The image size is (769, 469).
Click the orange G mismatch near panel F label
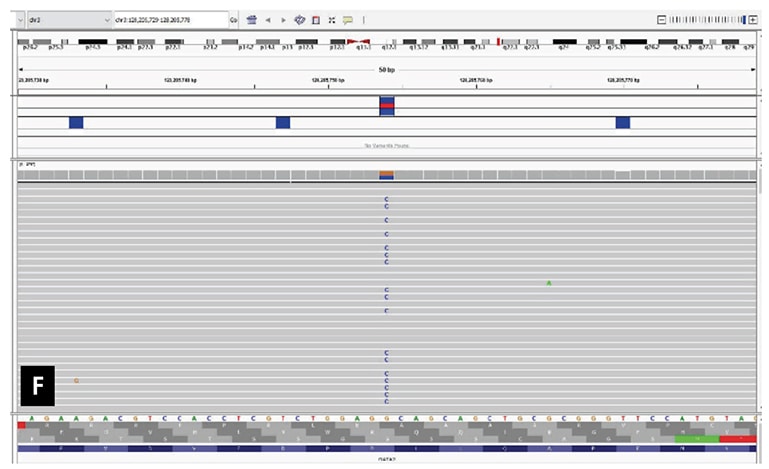[x=76, y=381]
